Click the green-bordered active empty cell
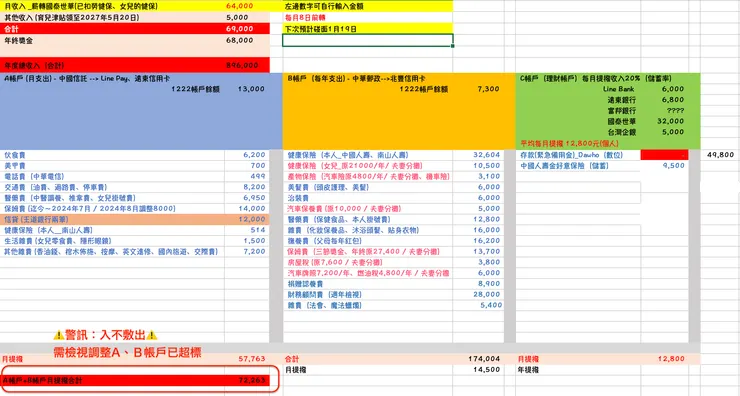 (368, 40)
